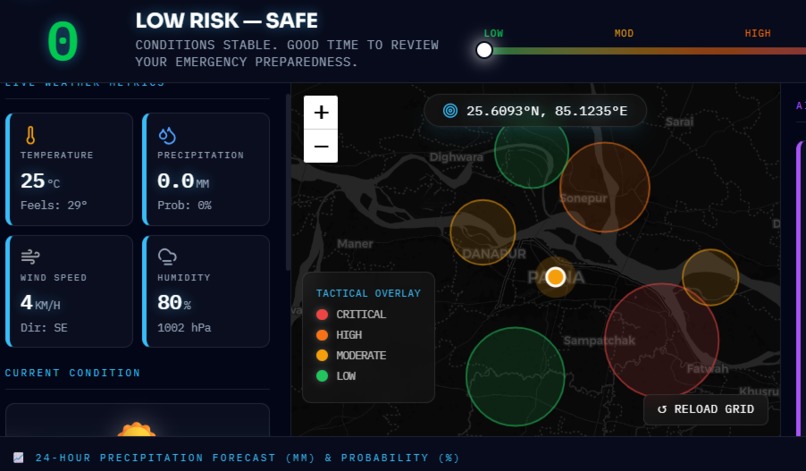806x471 pixels.
Task: Click the green low zone below Patna
Action: click(x=515, y=376)
